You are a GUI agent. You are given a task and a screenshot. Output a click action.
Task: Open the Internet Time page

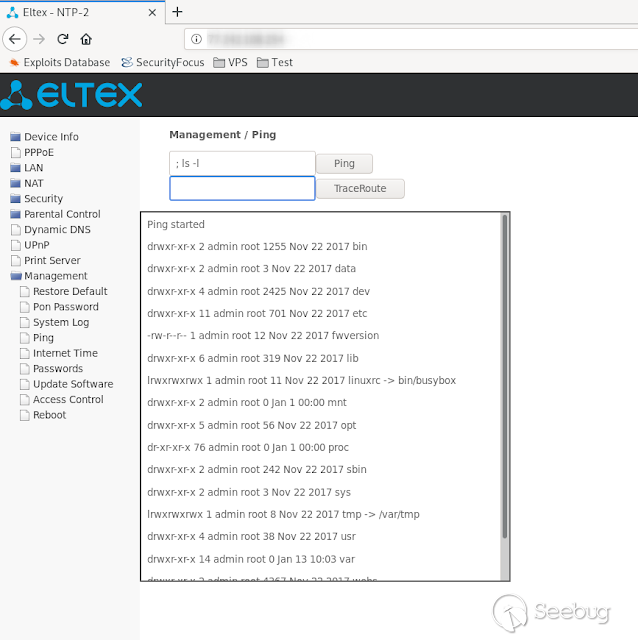coord(59,353)
